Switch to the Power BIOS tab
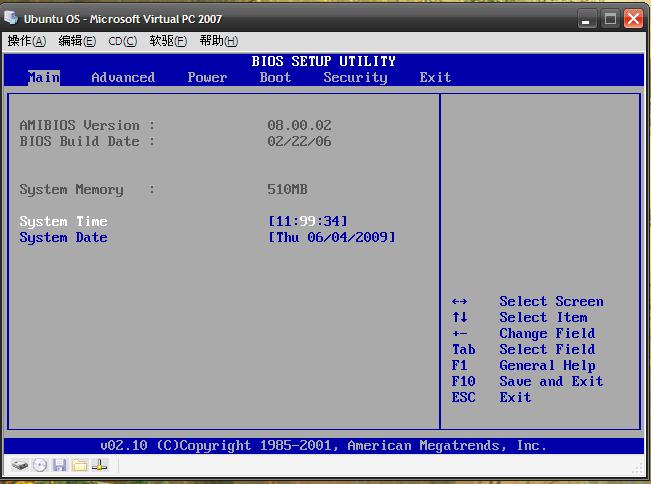 (x=207, y=77)
